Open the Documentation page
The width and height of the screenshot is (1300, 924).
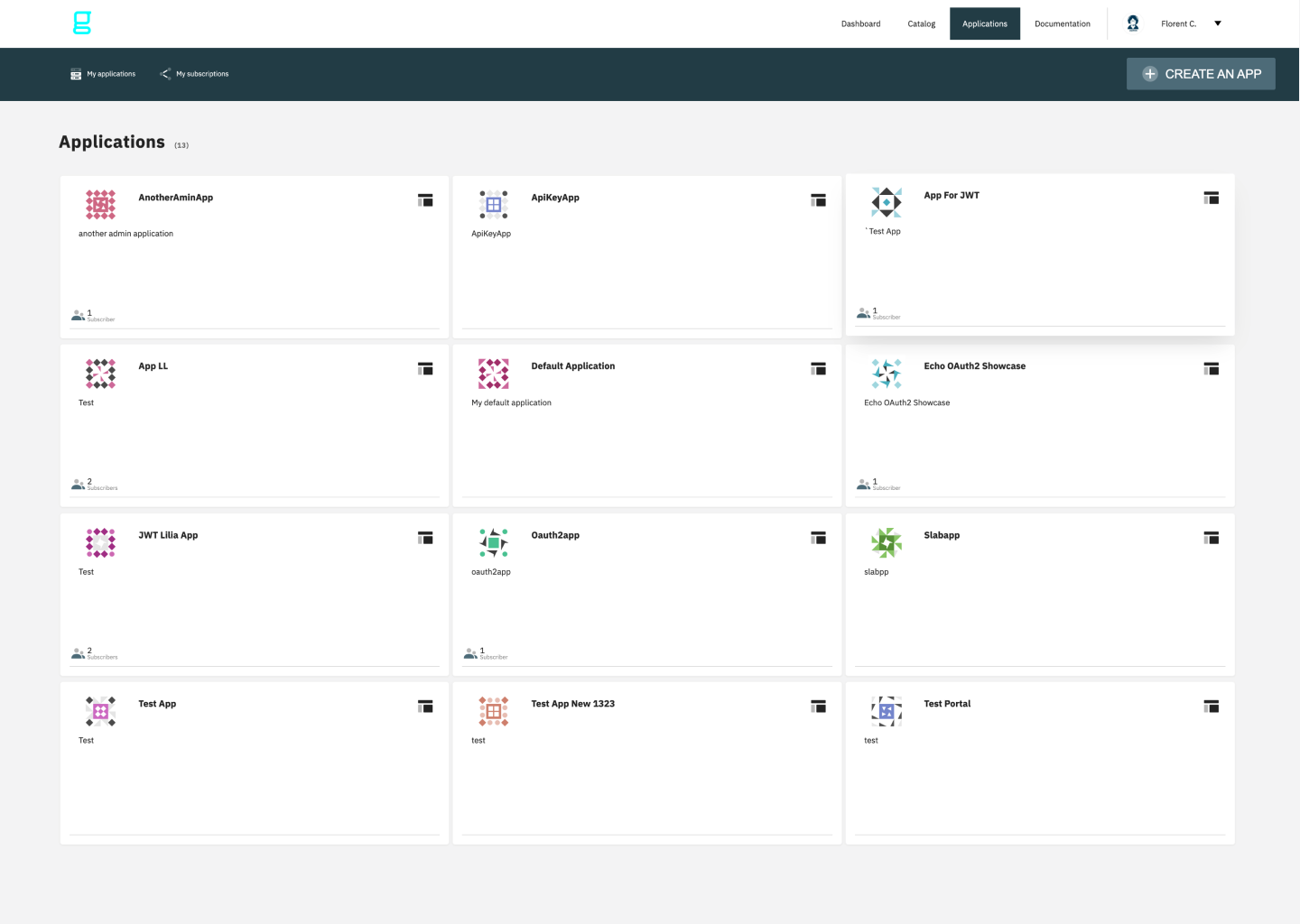(1063, 23)
